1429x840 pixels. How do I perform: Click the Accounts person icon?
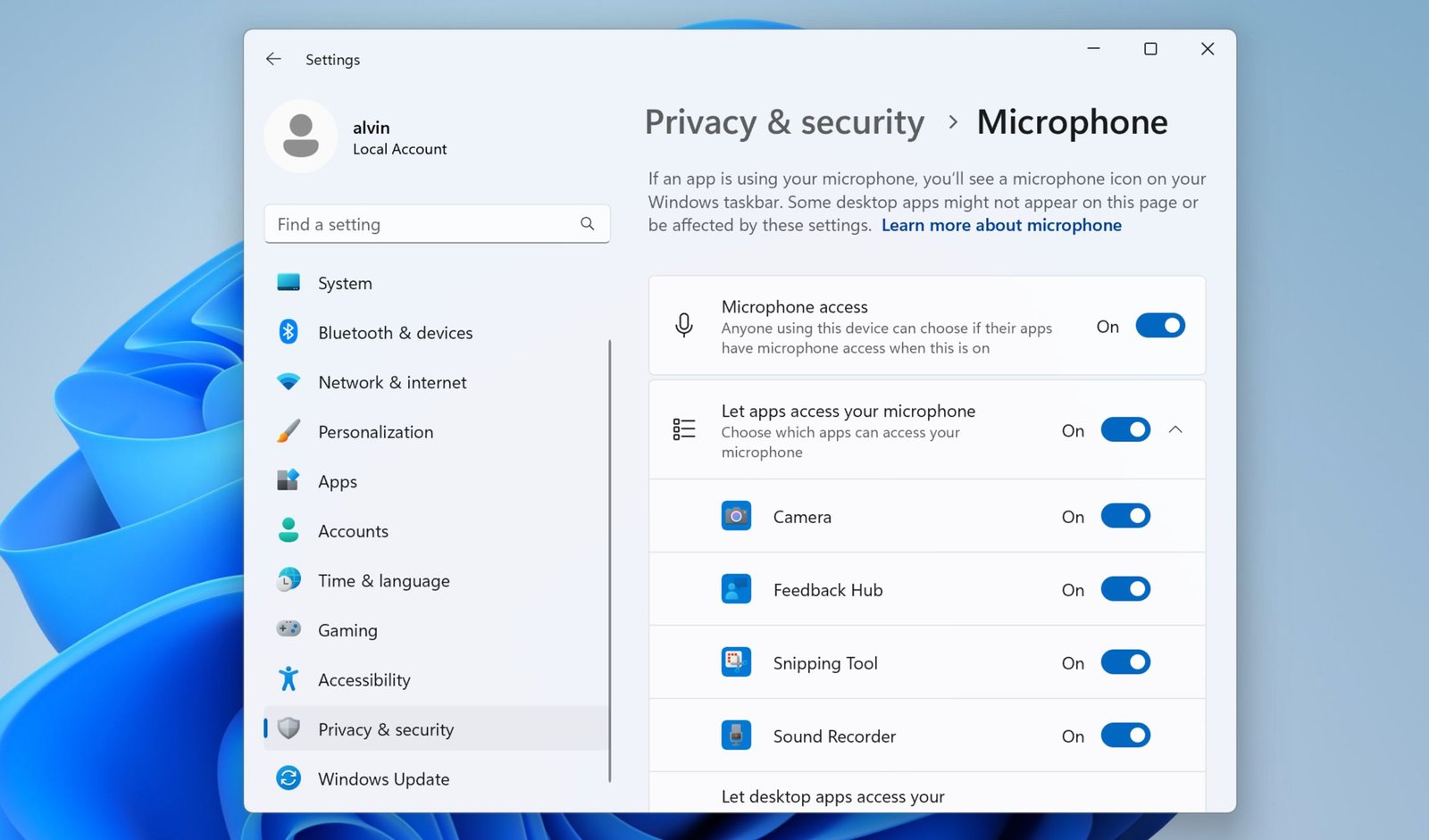[288, 530]
